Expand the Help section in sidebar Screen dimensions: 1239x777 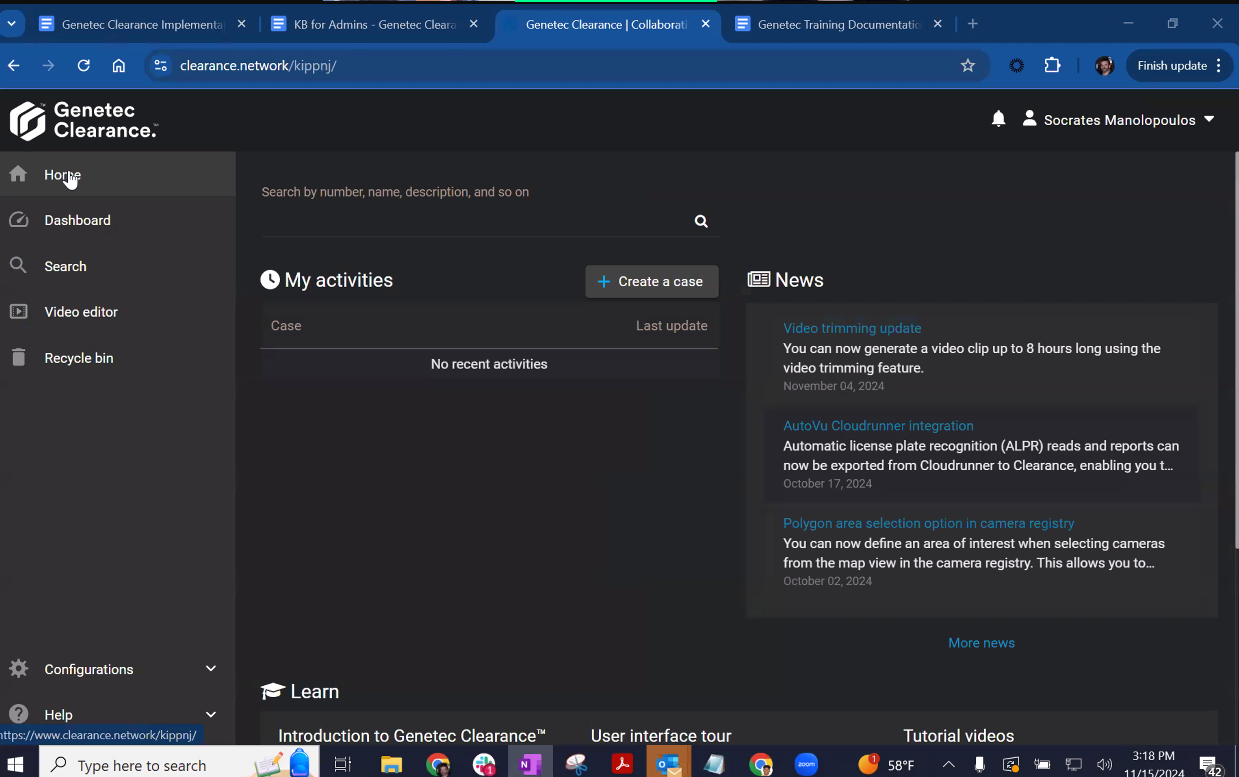[112, 714]
